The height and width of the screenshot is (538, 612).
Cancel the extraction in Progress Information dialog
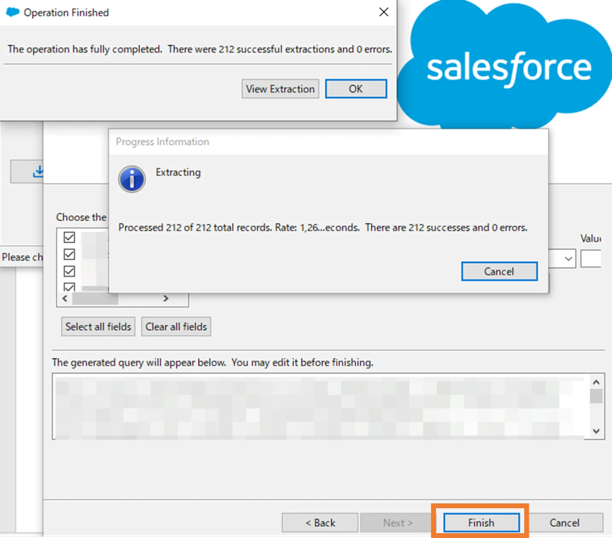click(499, 271)
